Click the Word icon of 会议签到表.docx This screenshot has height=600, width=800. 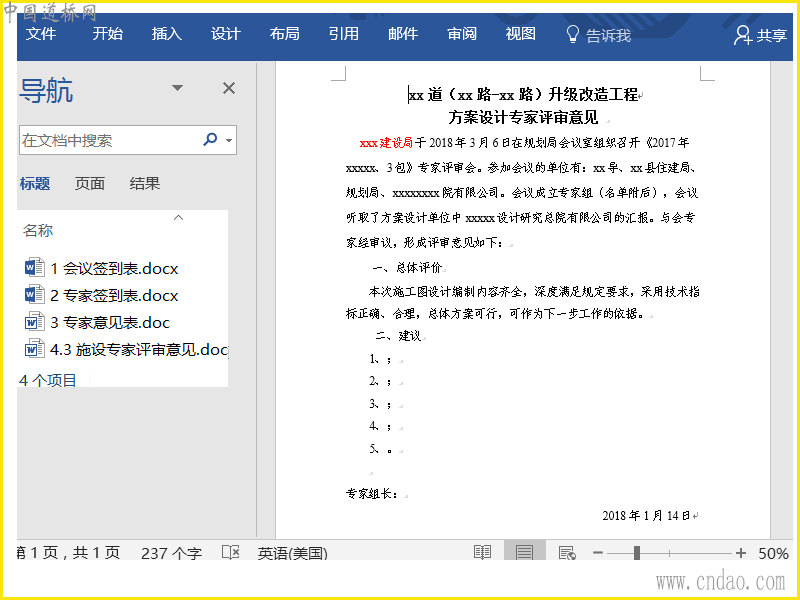[34, 267]
